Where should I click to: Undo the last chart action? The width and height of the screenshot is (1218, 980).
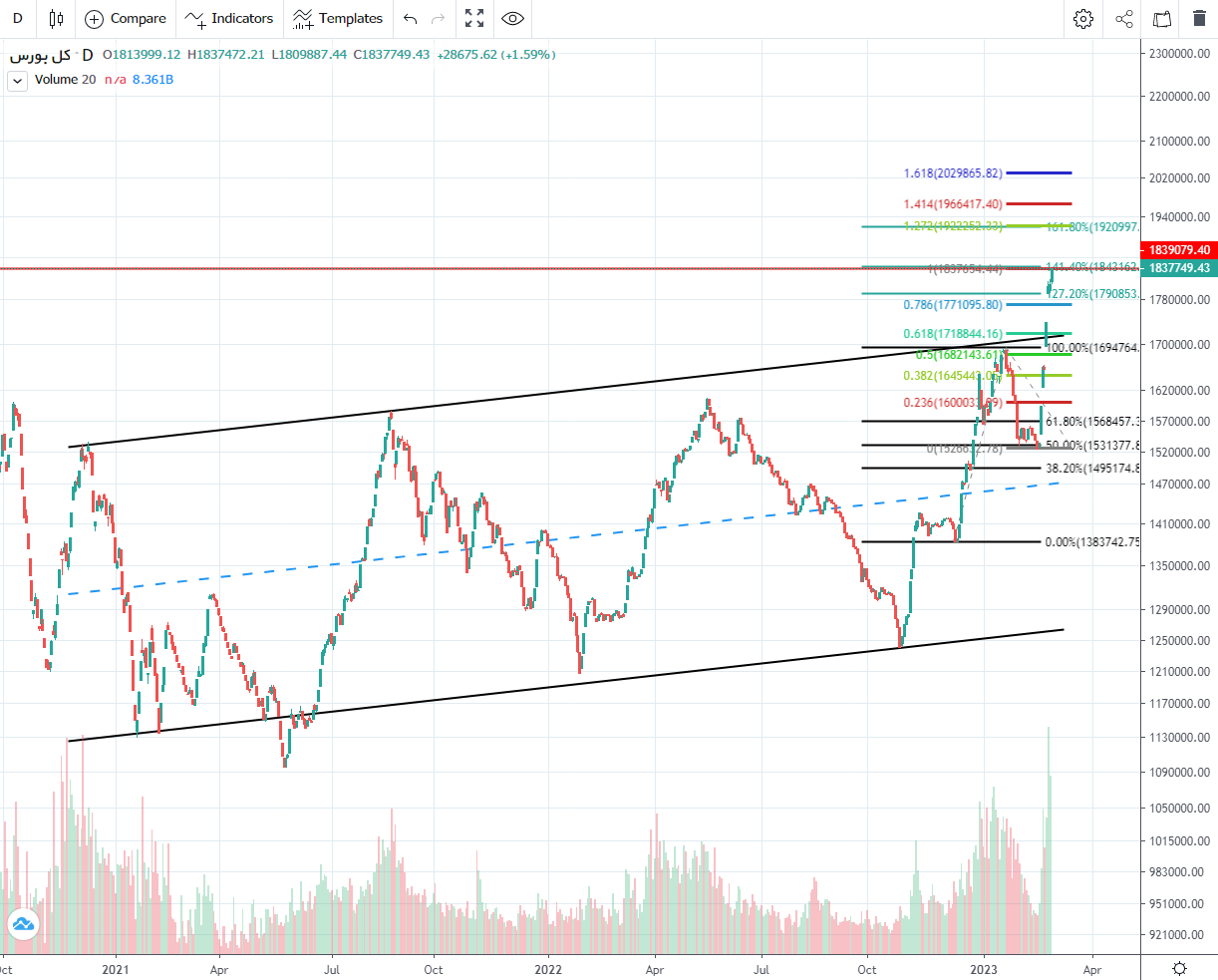tap(411, 18)
